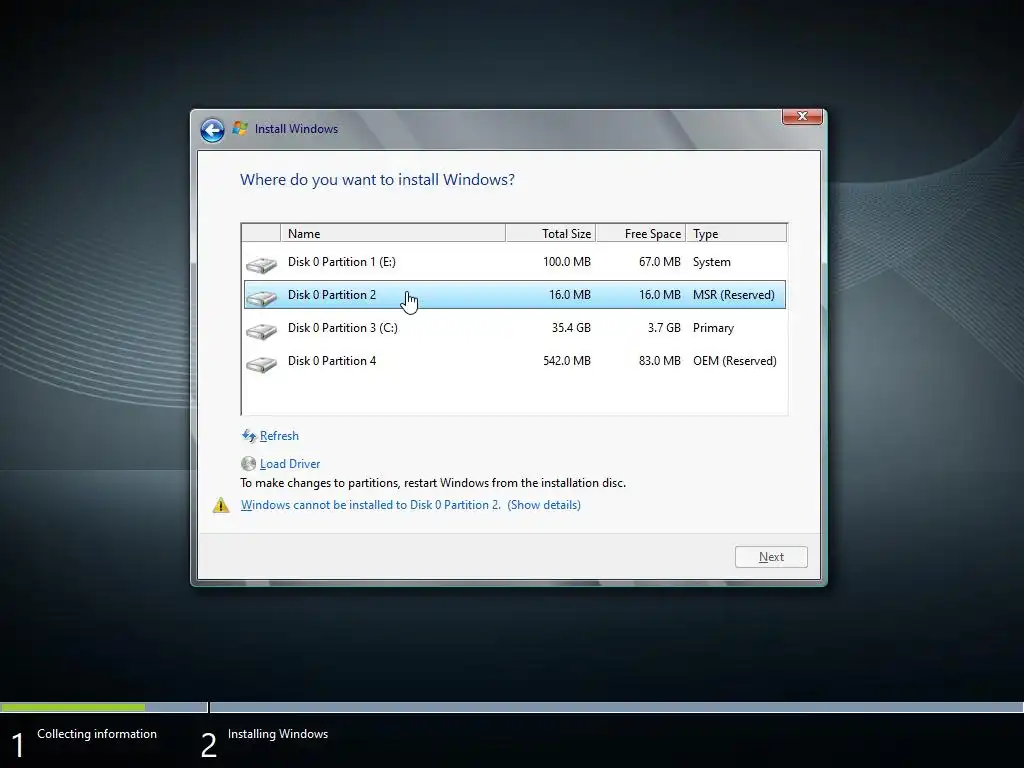Viewport: 1024px width, 768px height.
Task: Click the 83.0 MB free space cell
Action: pyautogui.click(x=660, y=360)
